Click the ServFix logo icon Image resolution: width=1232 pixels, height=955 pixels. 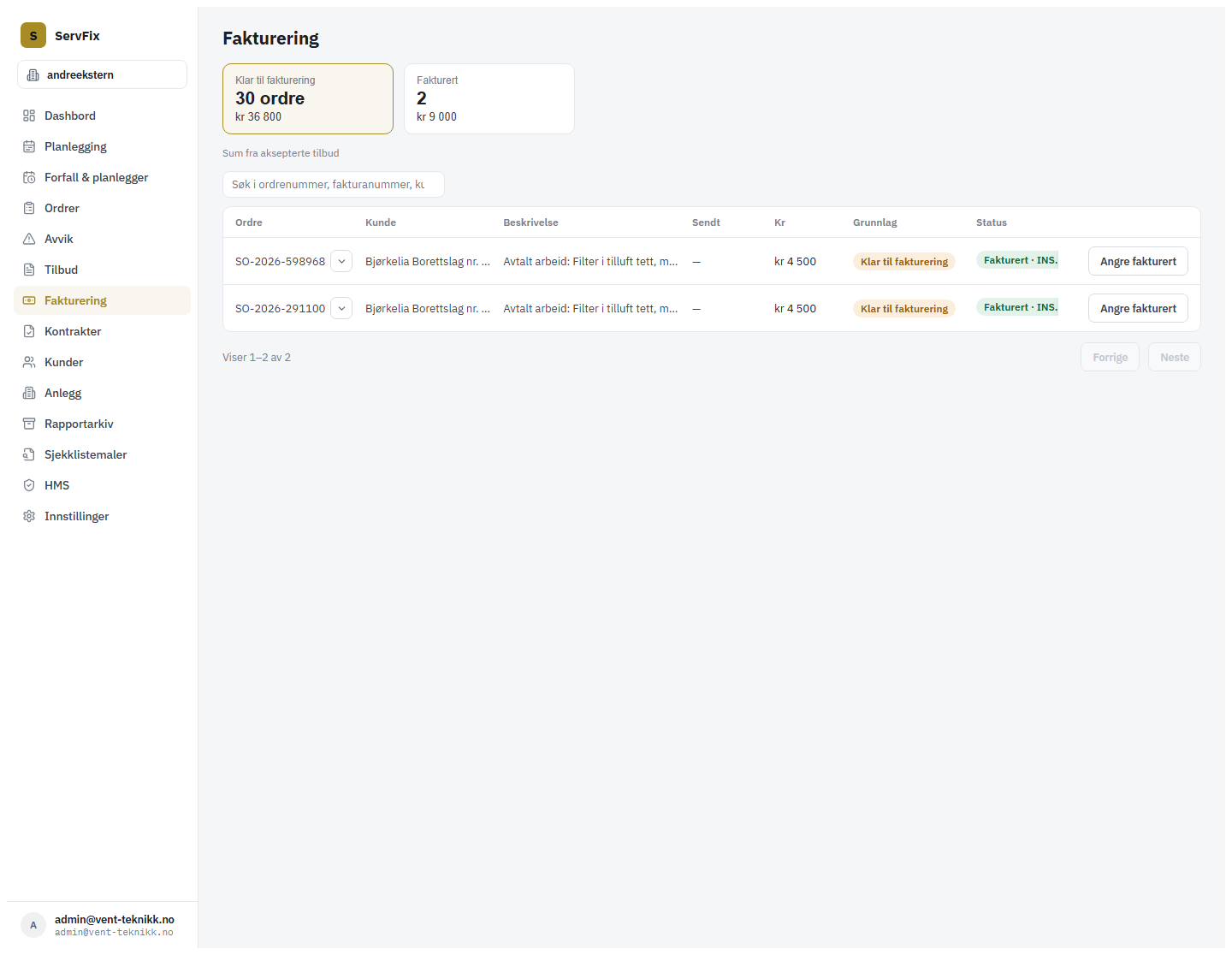pyautogui.click(x=33, y=35)
